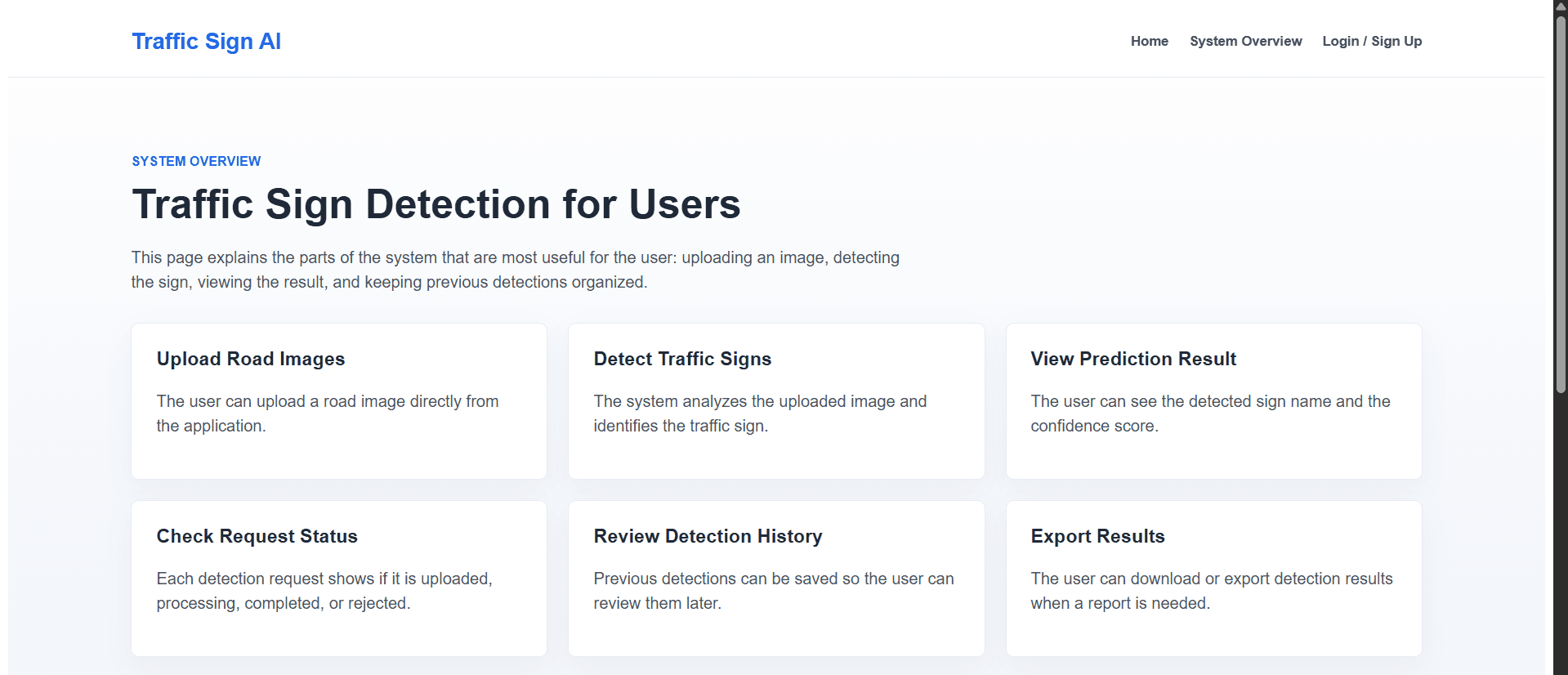This screenshot has height=675, width=1568.
Task: Click the Upload Road Images card title
Action: click(251, 359)
